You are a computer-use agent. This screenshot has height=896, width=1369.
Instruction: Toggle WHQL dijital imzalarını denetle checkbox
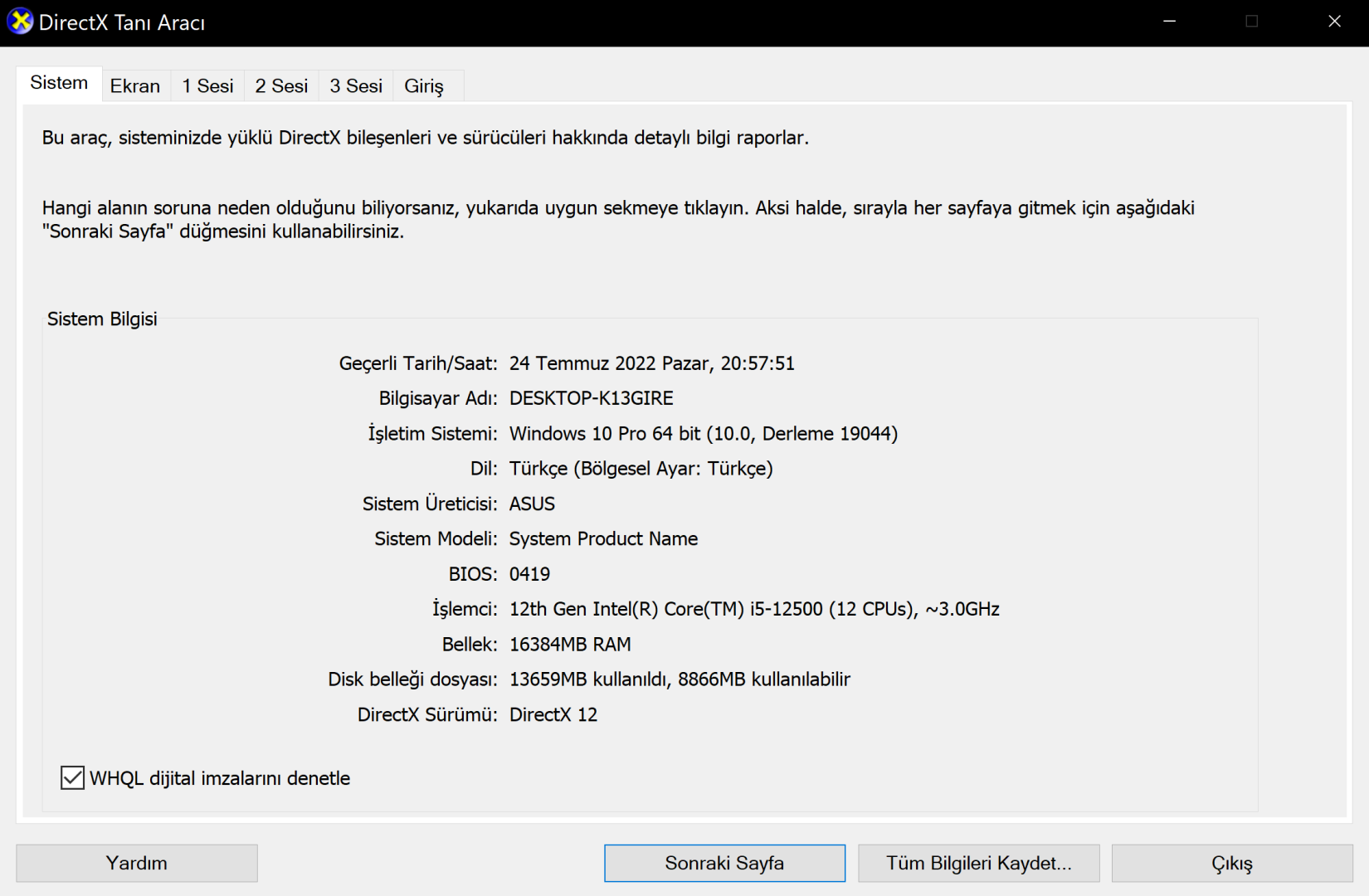(72, 778)
